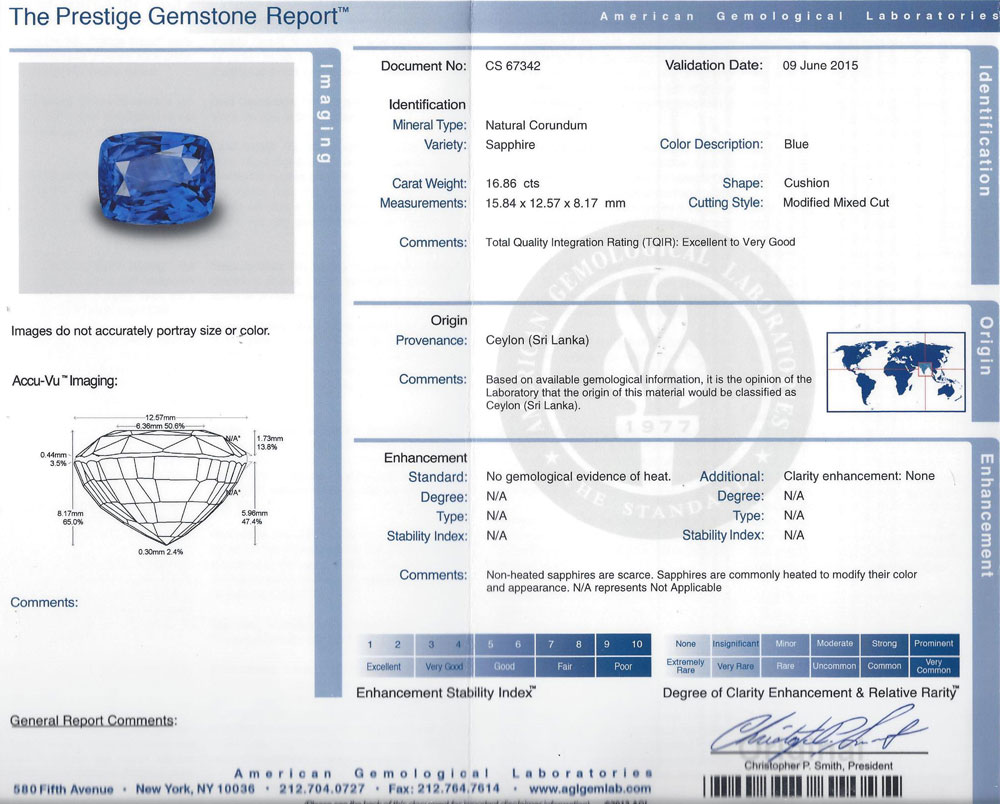Select the vertical Identification tab
1000x804 pixels.
click(984, 130)
